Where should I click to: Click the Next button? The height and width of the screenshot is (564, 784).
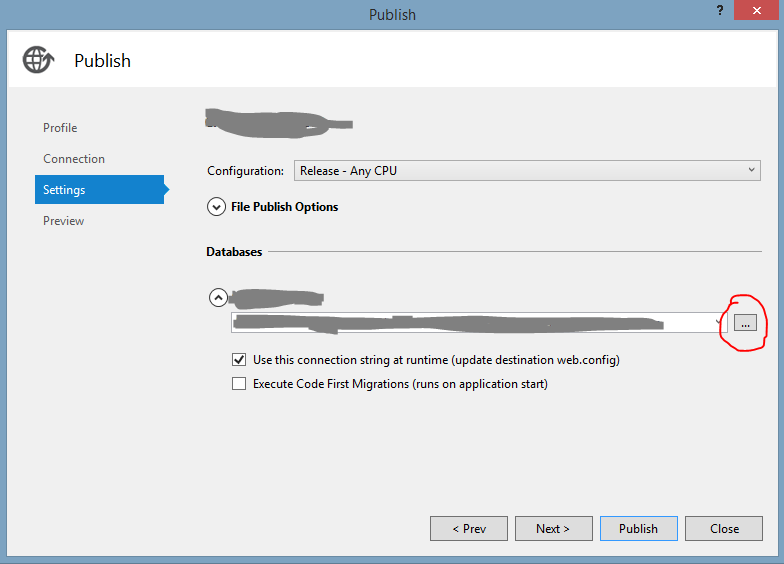[x=554, y=528]
